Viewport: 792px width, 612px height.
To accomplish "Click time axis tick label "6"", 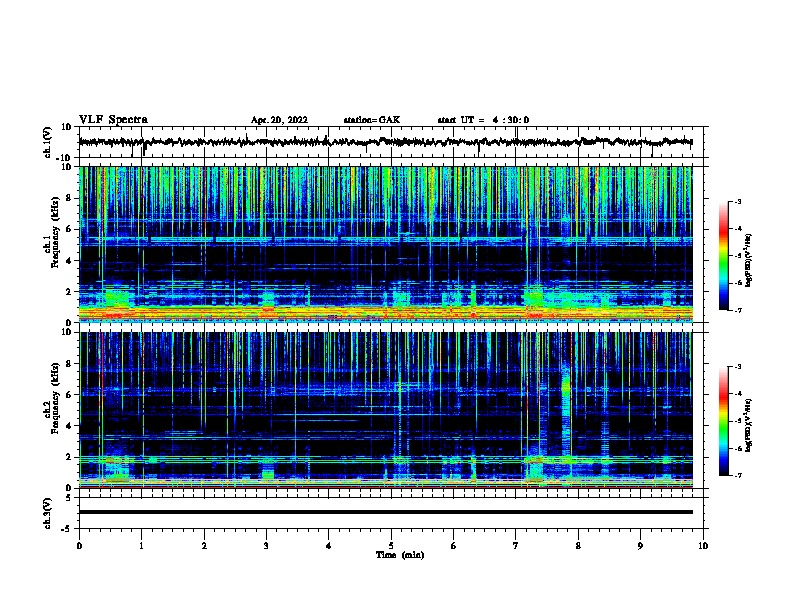I will click(x=454, y=546).
